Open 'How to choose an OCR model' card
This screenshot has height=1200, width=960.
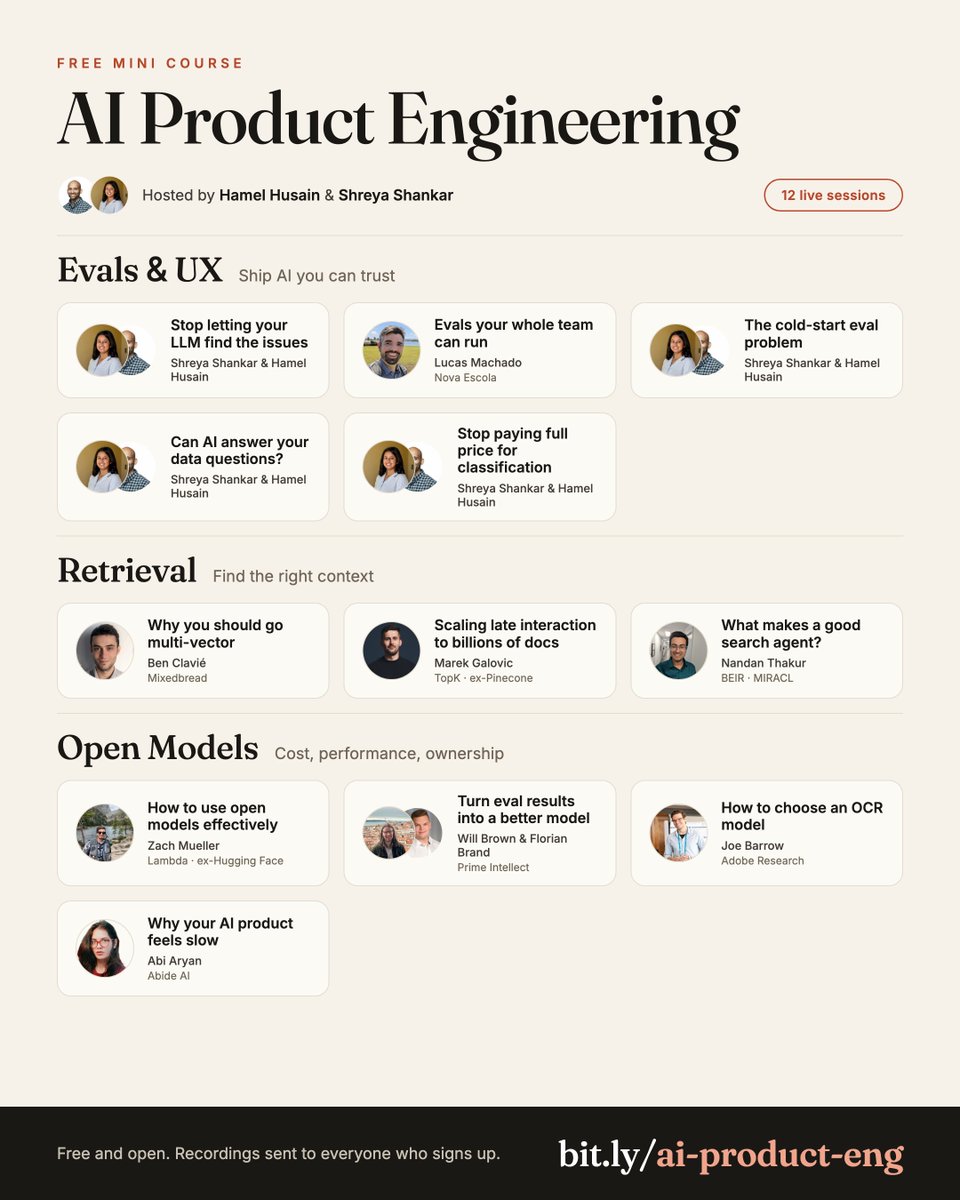pos(766,833)
